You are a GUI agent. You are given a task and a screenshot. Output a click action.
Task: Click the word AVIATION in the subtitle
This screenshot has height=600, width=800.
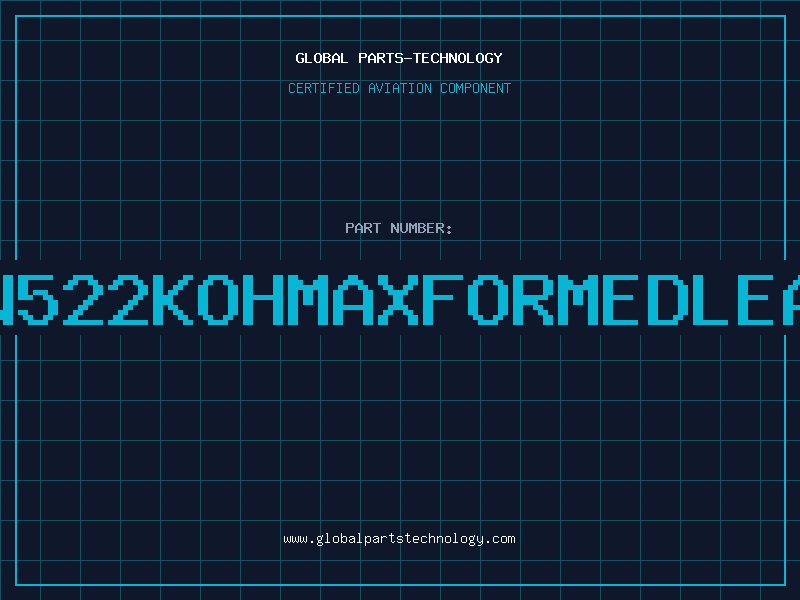tap(400, 88)
